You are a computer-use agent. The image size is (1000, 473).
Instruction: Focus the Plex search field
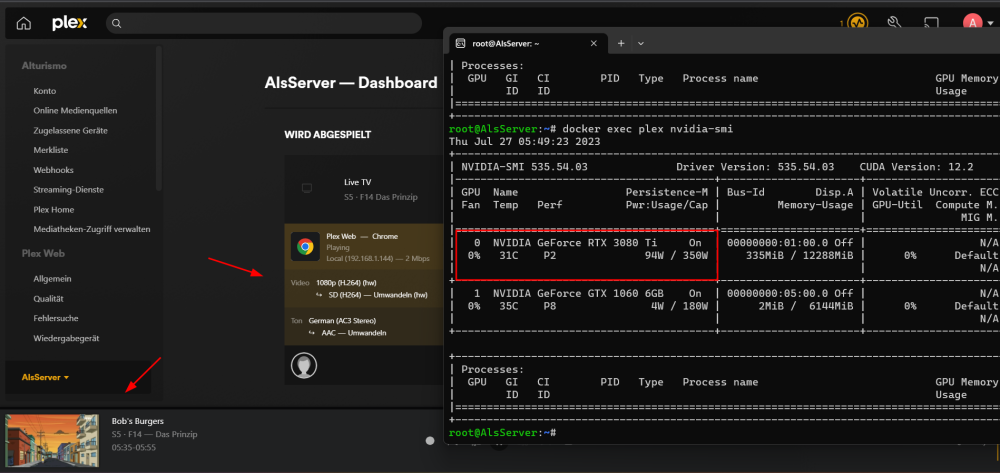[x=264, y=24]
